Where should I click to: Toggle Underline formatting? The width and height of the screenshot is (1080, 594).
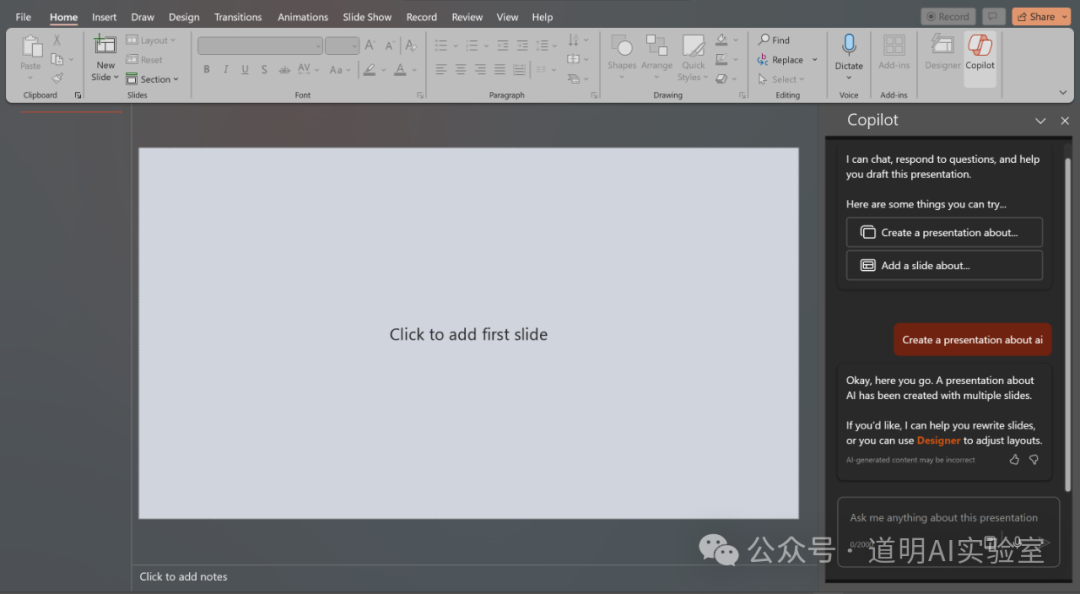[x=245, y=70]
